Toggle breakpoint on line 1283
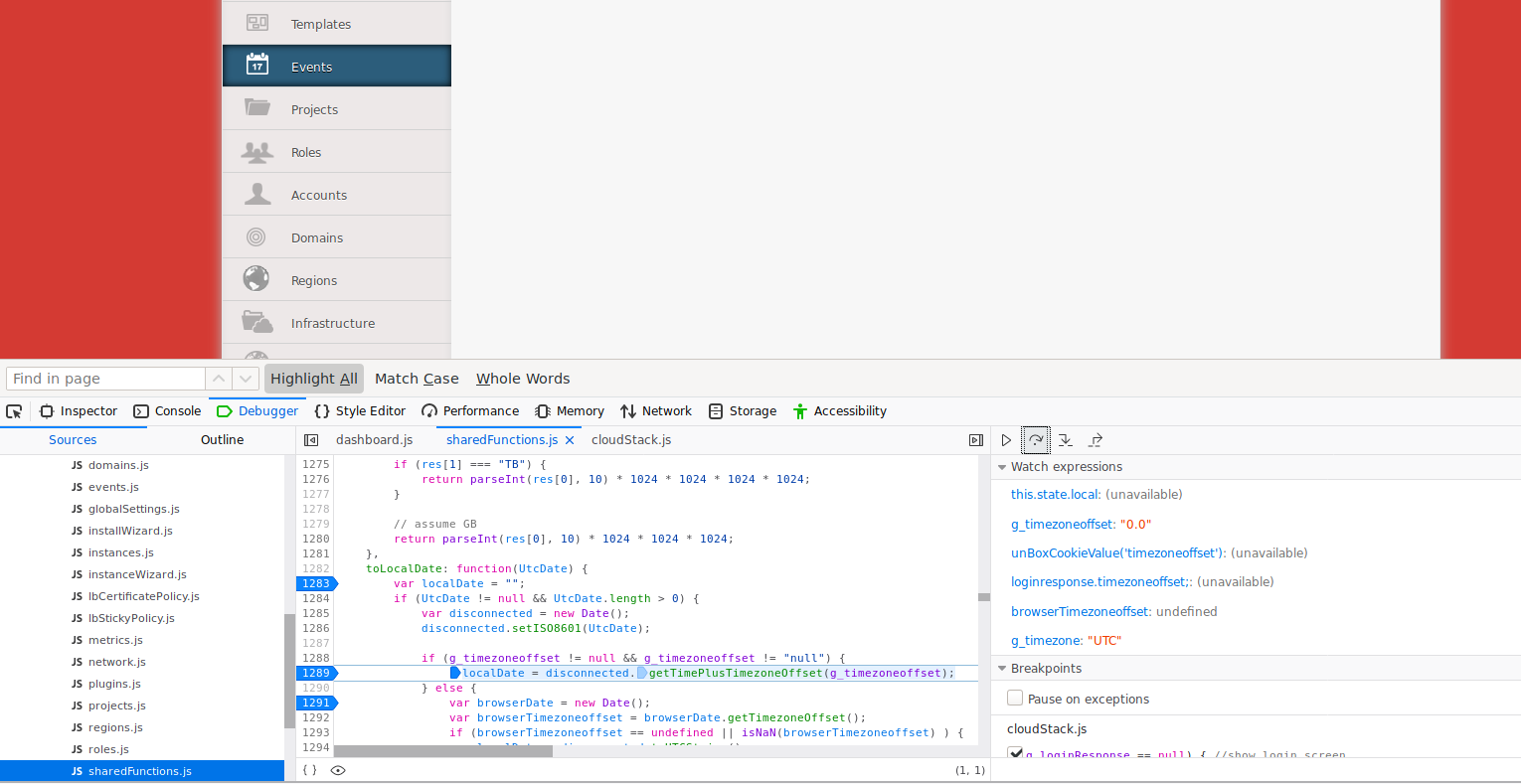 point(316,584)
